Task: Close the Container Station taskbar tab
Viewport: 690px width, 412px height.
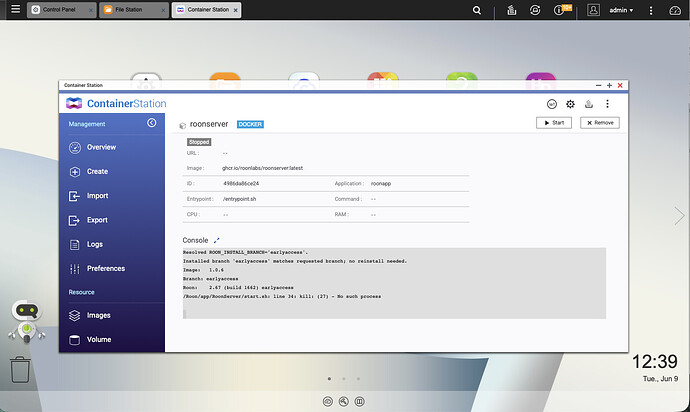Action: pyautogui.click(x=235, y=10)
